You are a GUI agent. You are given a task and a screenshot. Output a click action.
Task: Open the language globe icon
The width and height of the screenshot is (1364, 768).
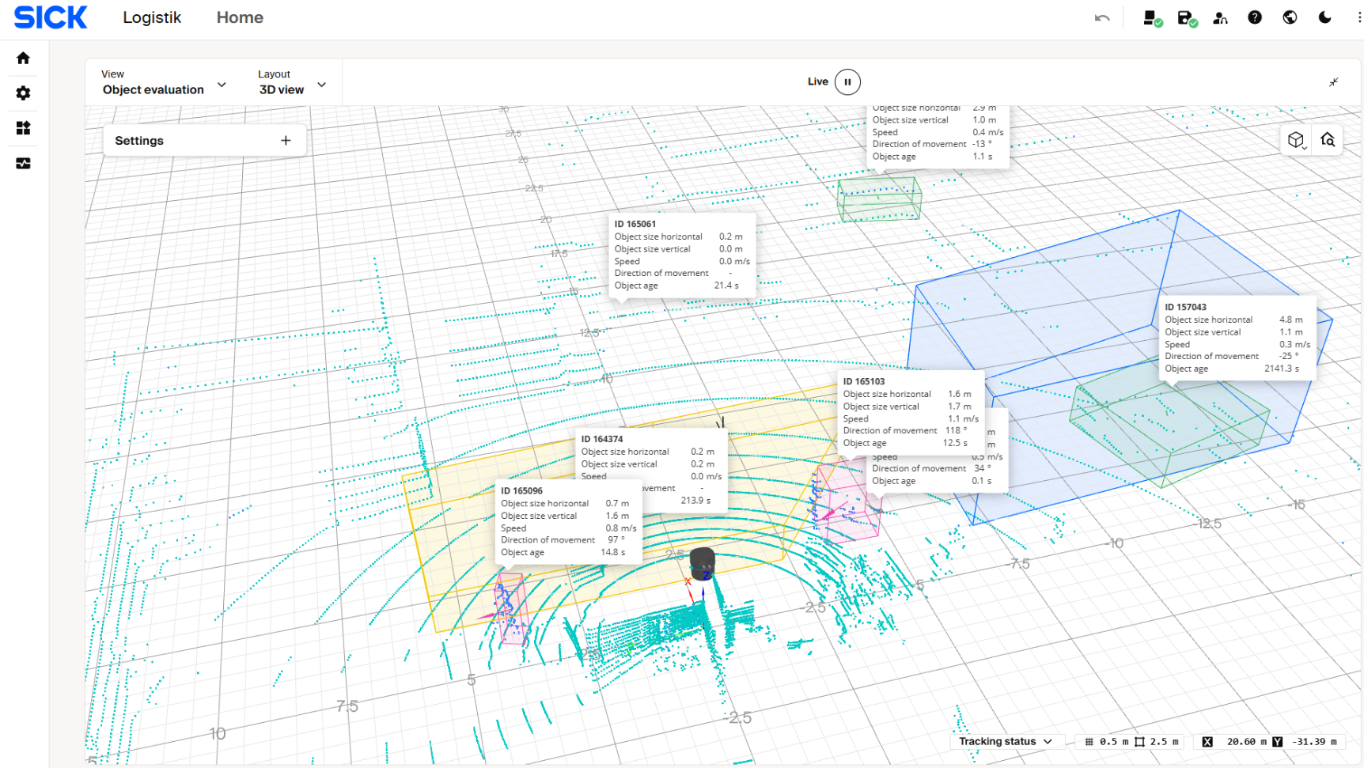click(1290, 18)
